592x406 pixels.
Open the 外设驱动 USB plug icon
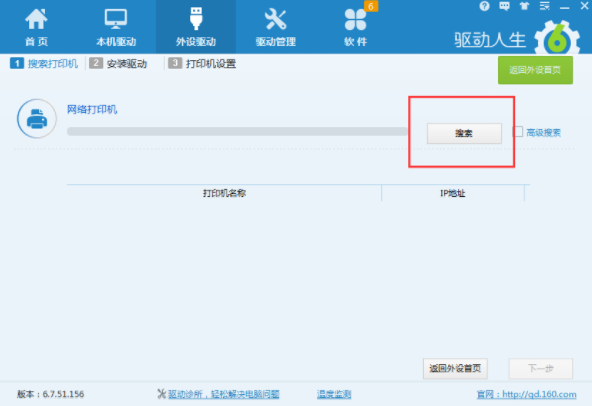point(196,18)
